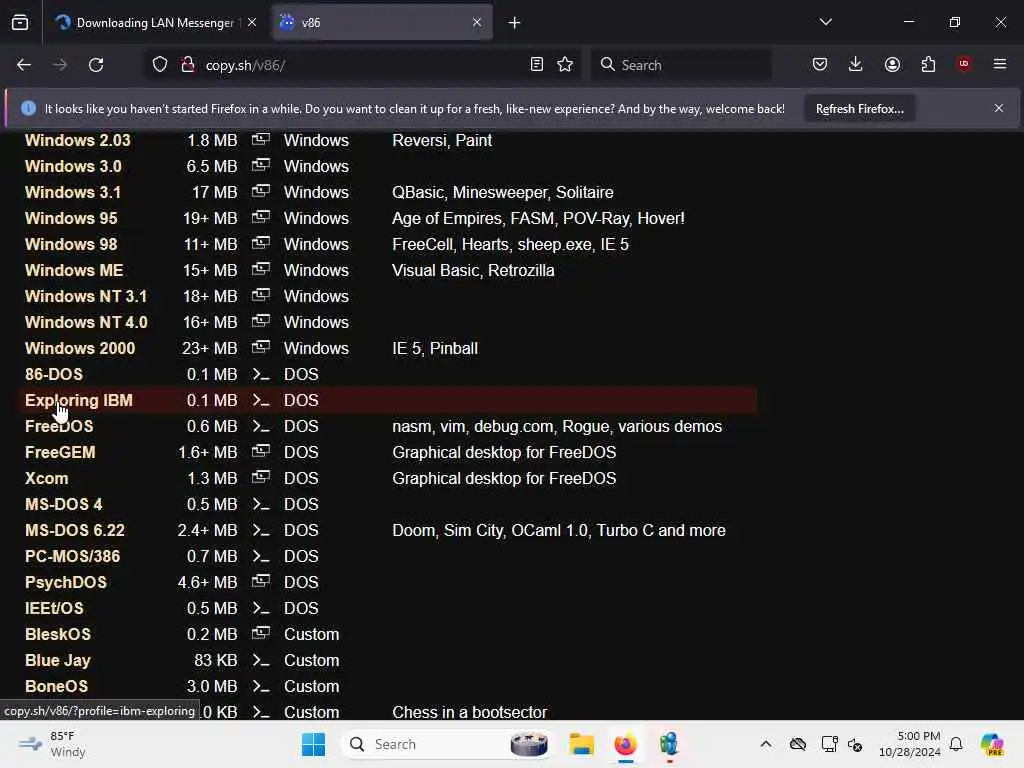Image resolution: width=1024 pixels, height=768 pixels.
Task: Select the v86 tab
Action: (x=382, y=23)
